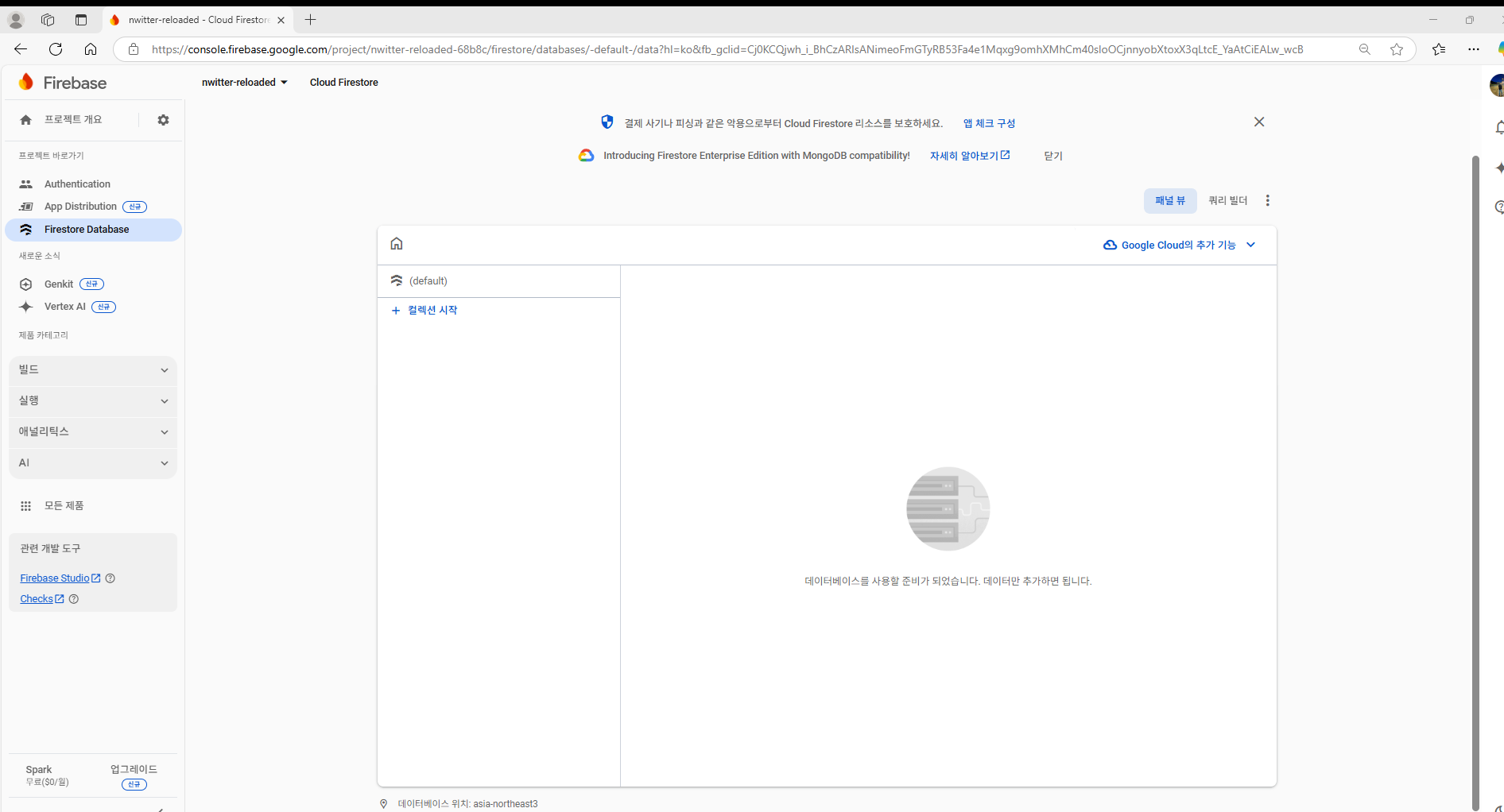Click the Genkit icon

pos(25,284)
